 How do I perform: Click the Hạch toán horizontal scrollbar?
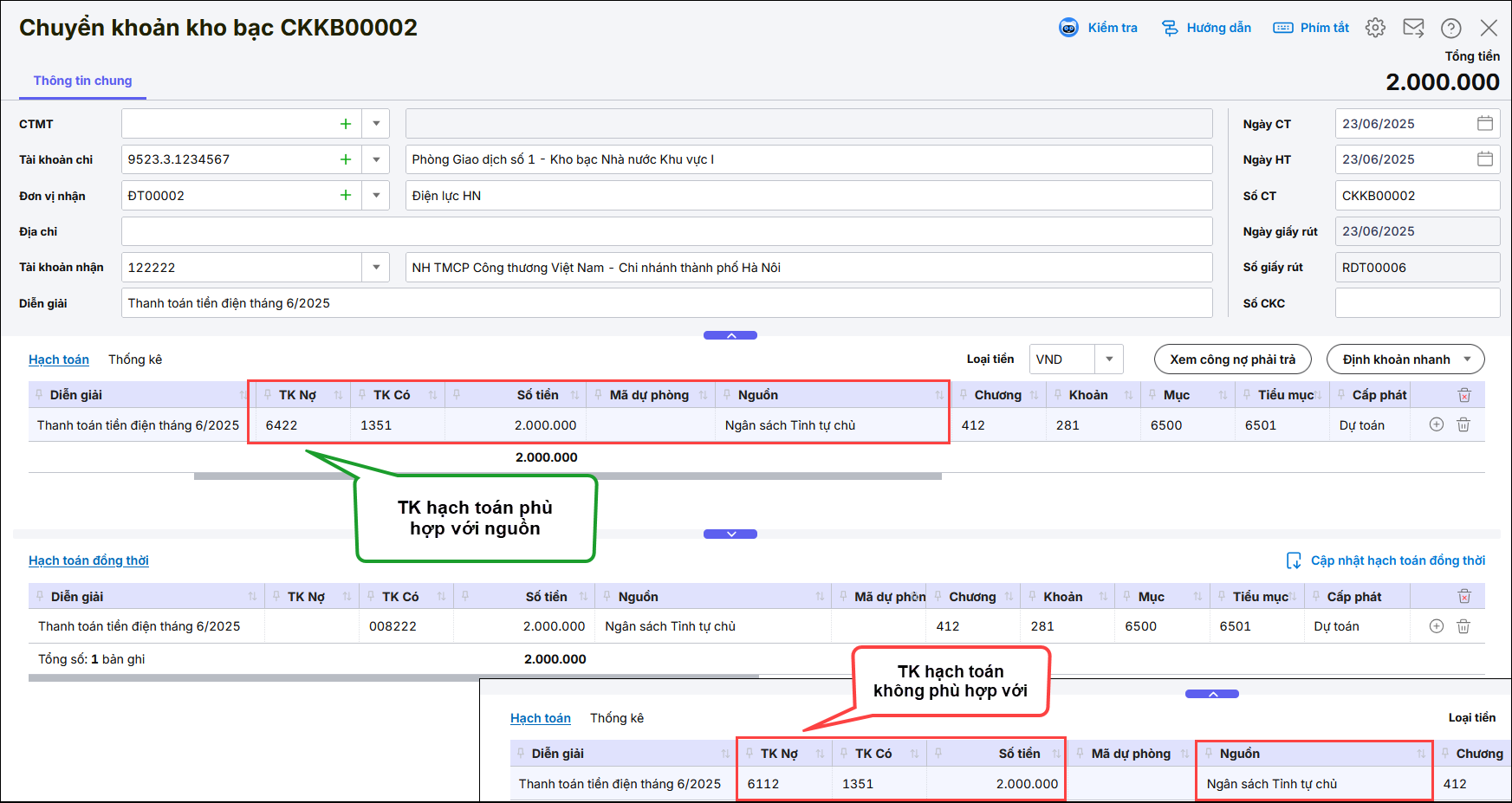click(568, 476)
